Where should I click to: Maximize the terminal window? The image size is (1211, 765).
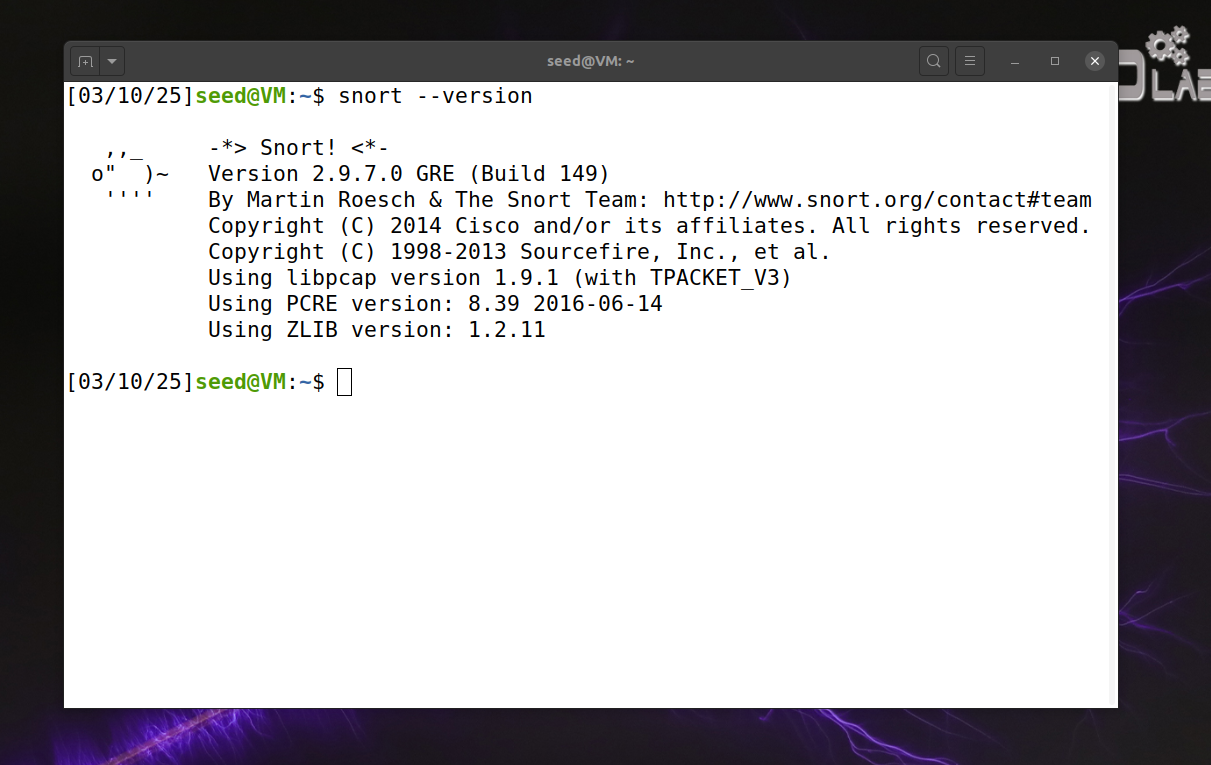click(x=1055, y=61)
